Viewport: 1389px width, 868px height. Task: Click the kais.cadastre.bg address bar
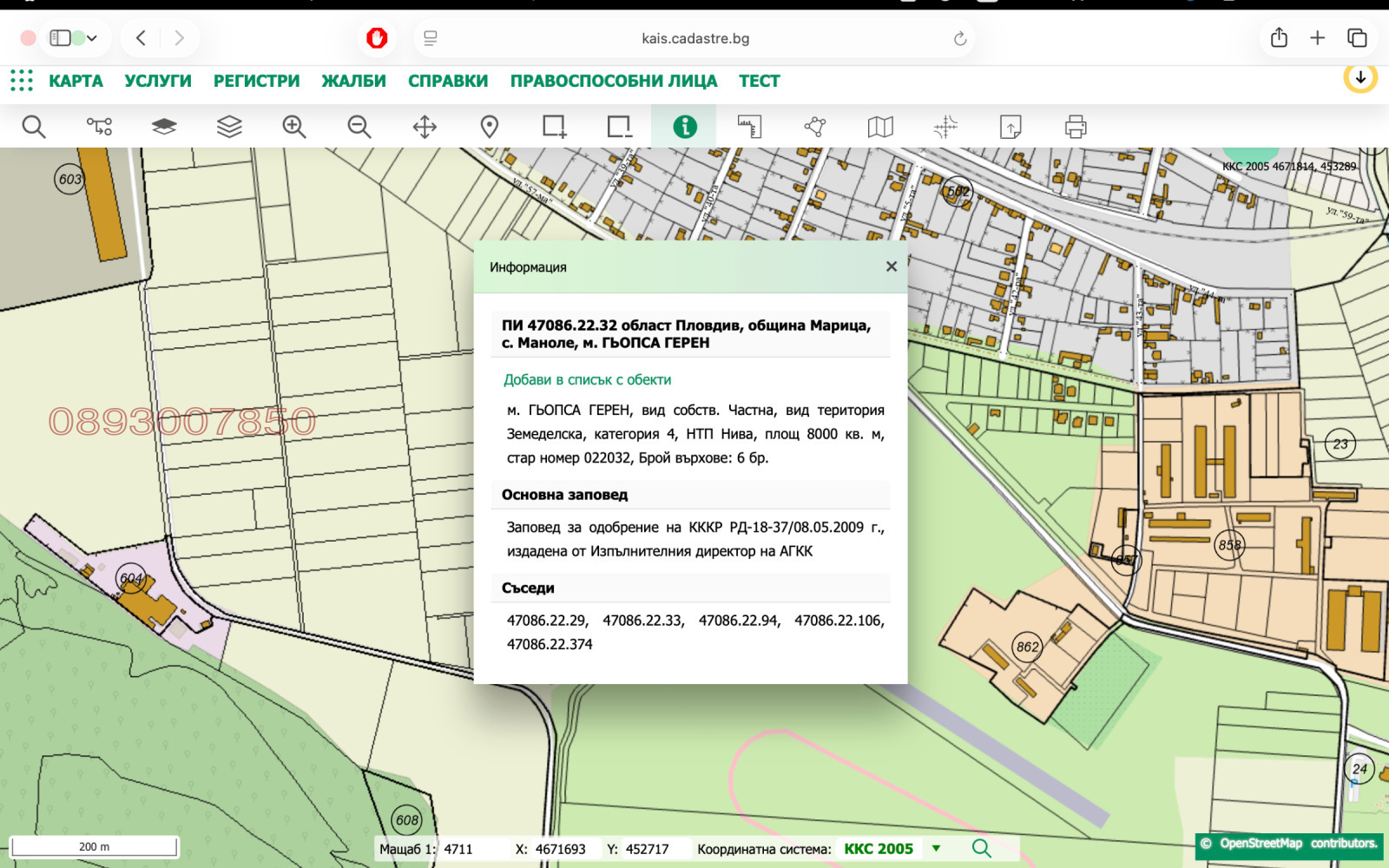[x=695, y=38]
